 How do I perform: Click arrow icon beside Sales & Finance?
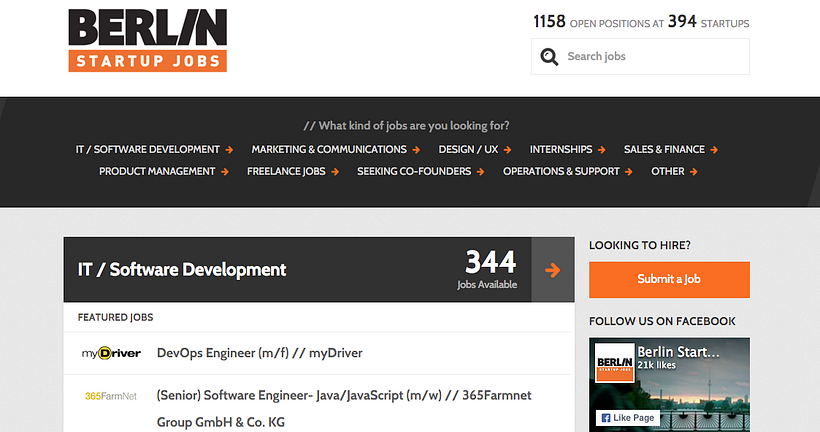pos(714,150)
